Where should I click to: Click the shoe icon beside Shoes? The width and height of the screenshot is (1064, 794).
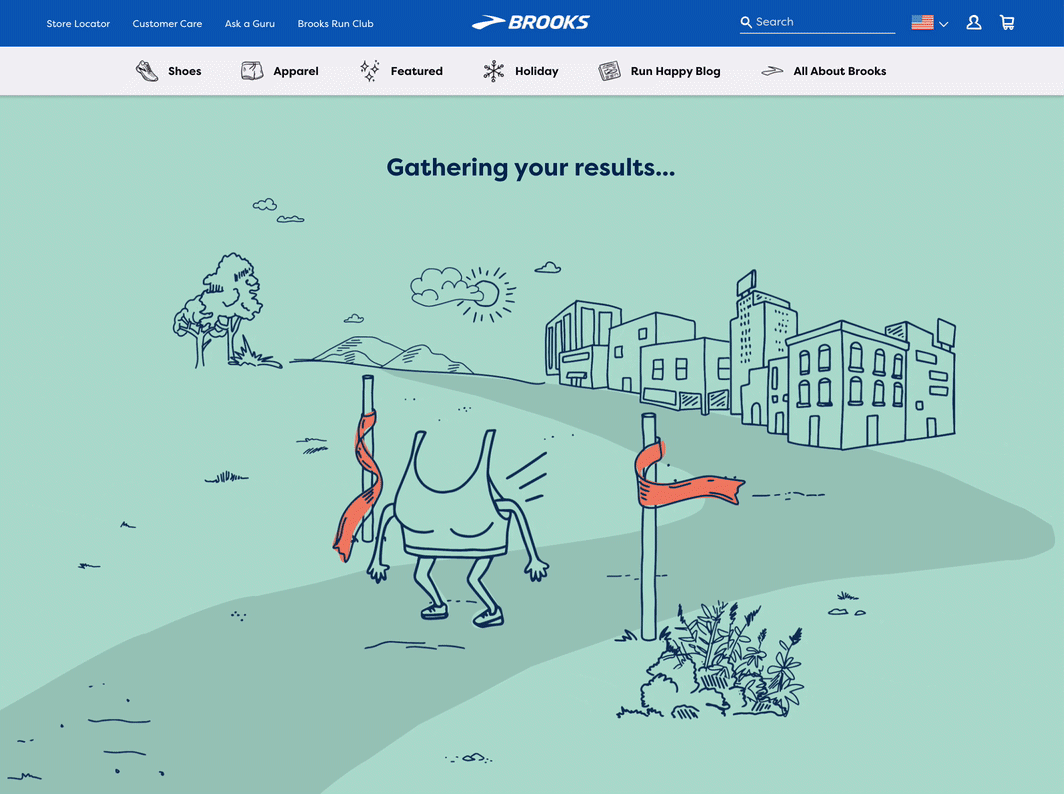[x=147, y=71]
